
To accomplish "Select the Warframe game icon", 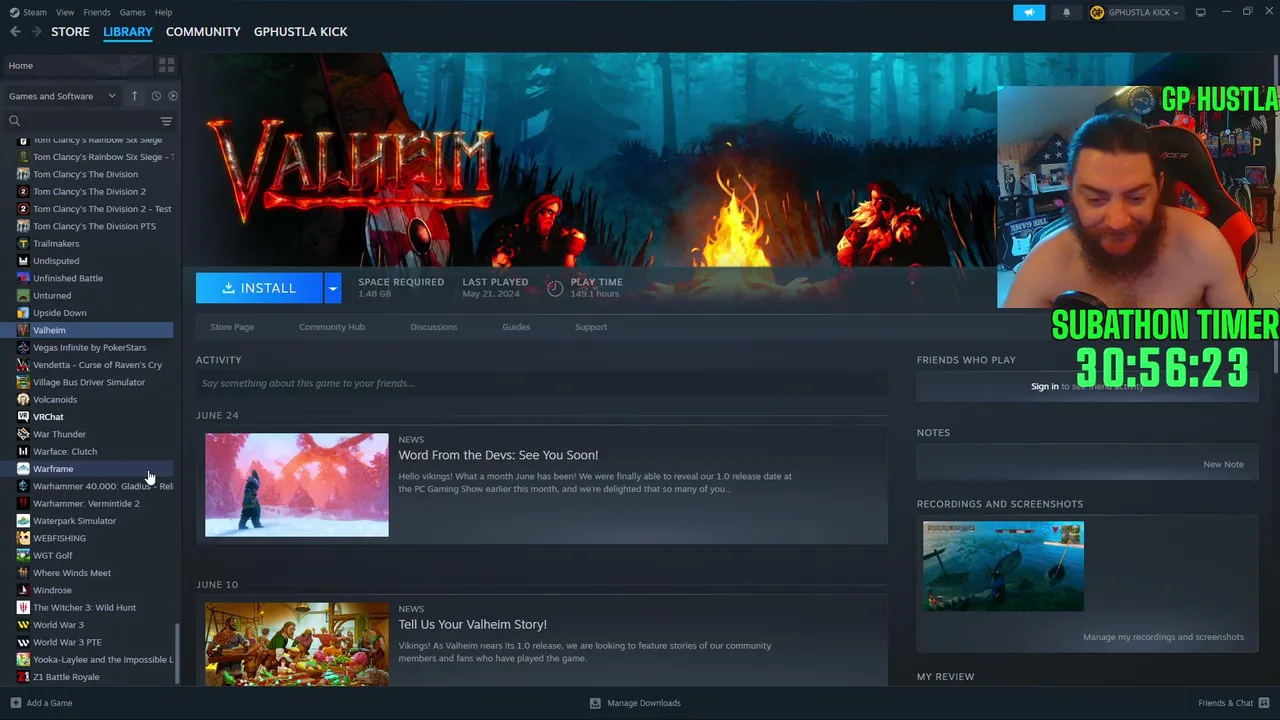I will pos(23,469).
